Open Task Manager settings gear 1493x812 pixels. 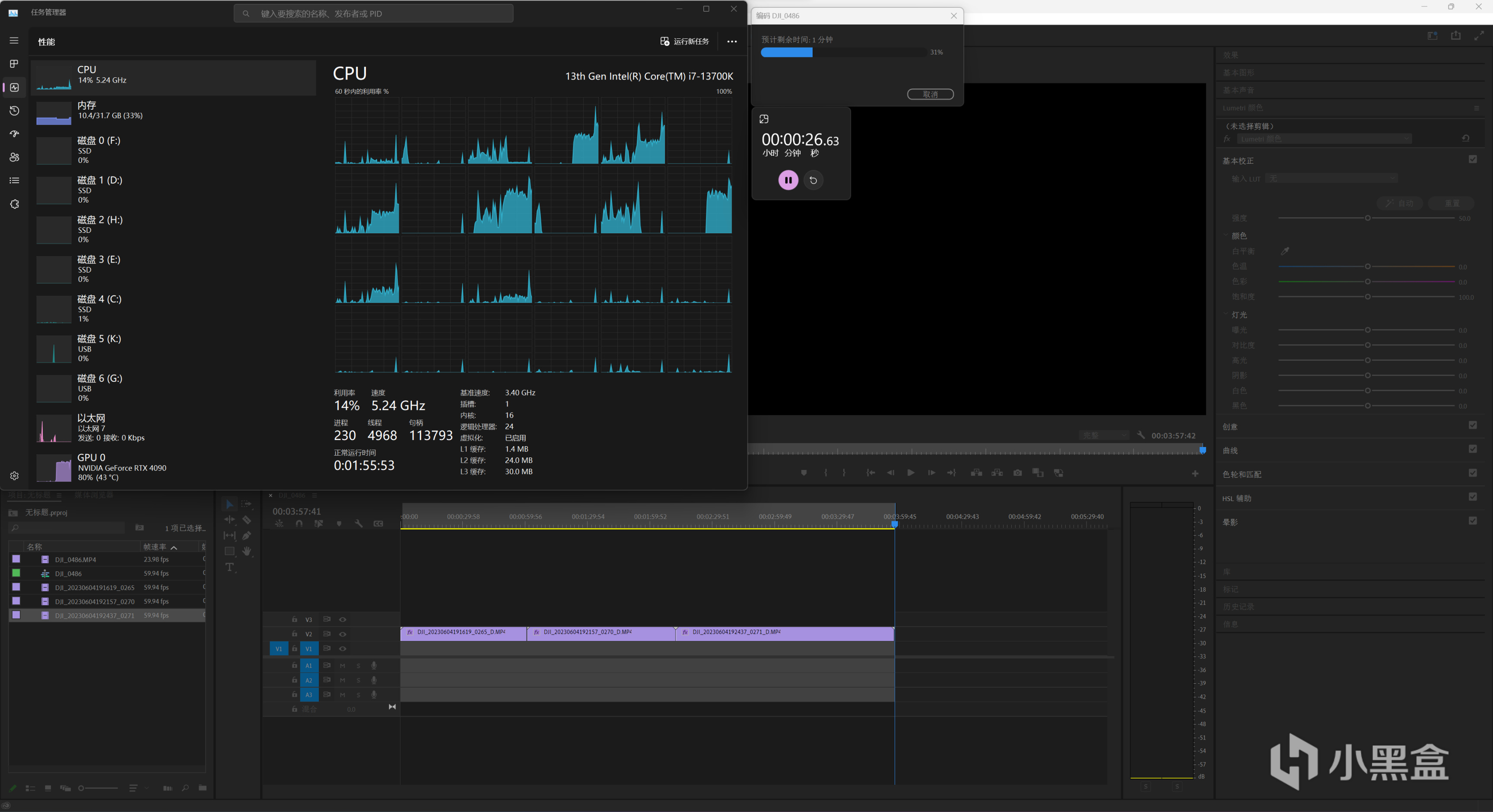pyautogui.click(x=15, y=476)
